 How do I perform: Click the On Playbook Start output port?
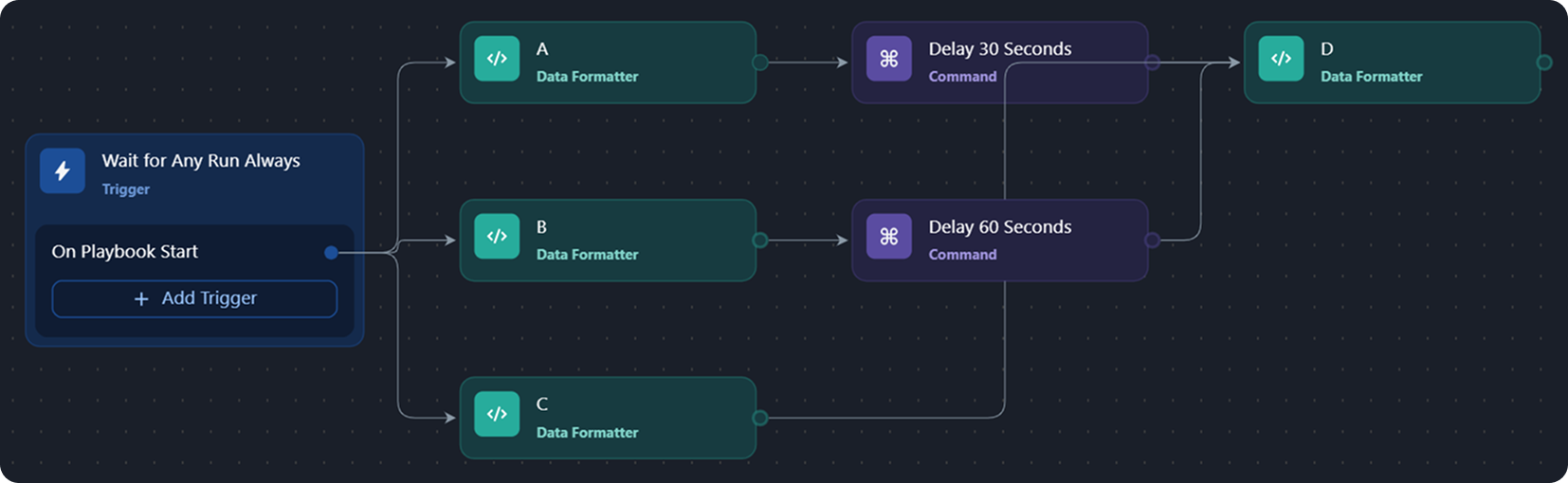click(x=331, y=252)
